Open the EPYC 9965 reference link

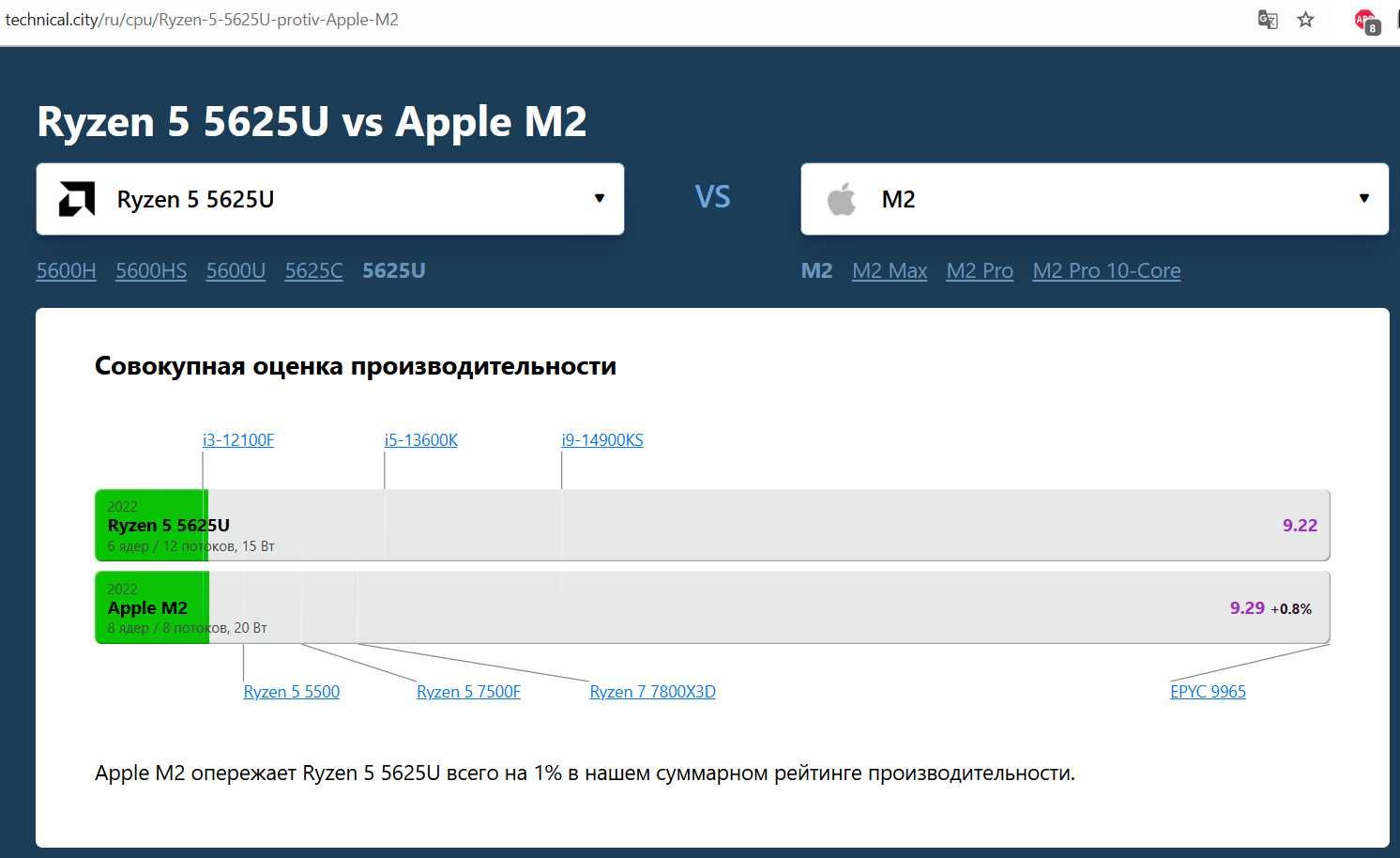point(1208,692)
